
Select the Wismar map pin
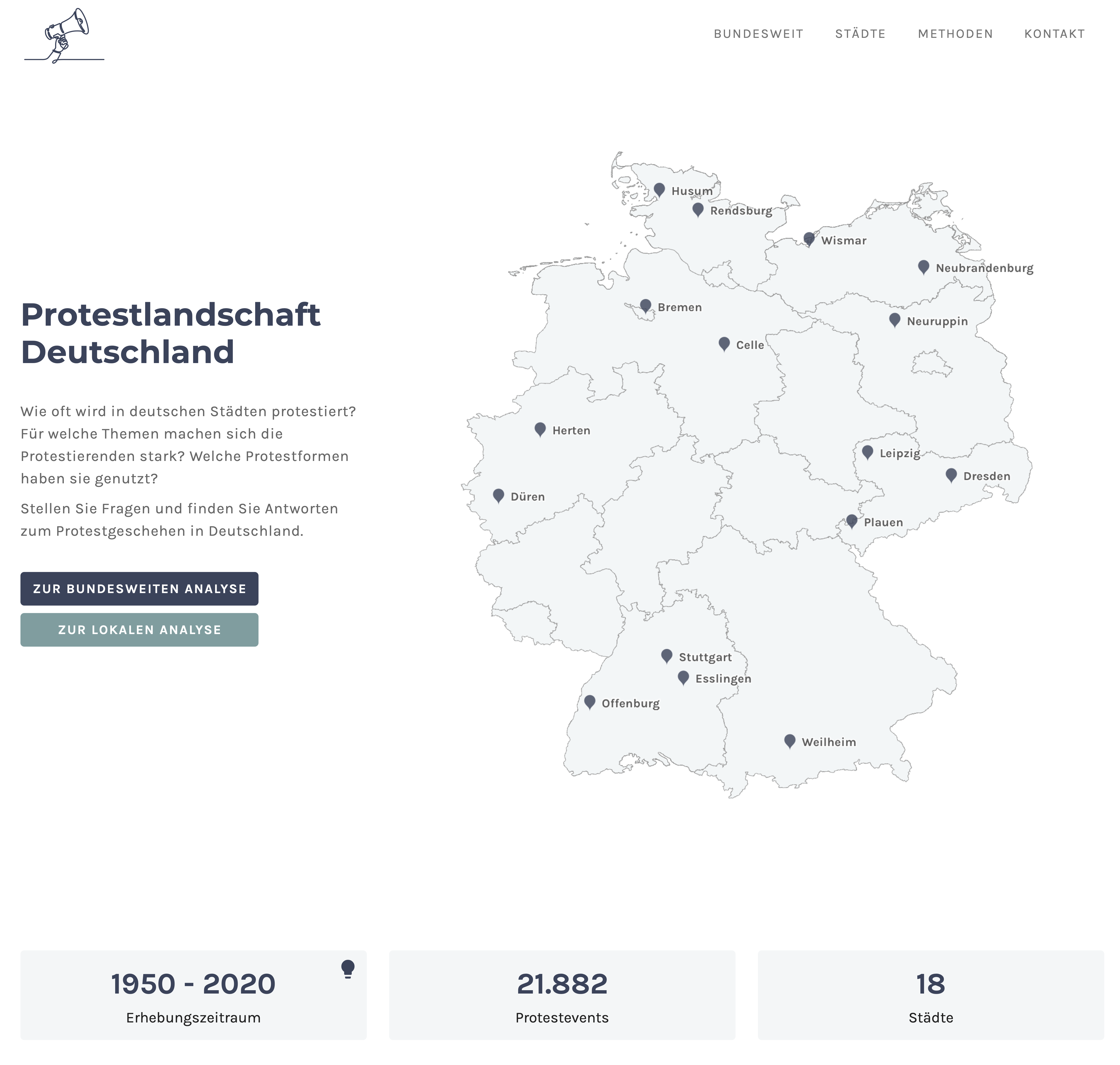809,239
